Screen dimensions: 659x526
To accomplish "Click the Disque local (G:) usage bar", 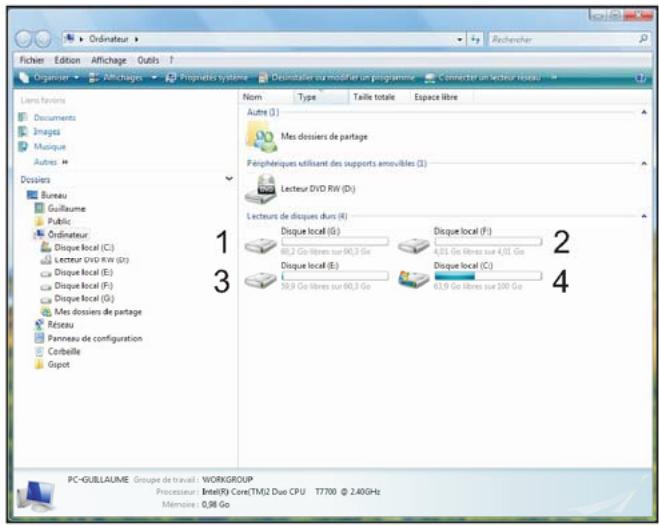I will (x=335, y=242).
